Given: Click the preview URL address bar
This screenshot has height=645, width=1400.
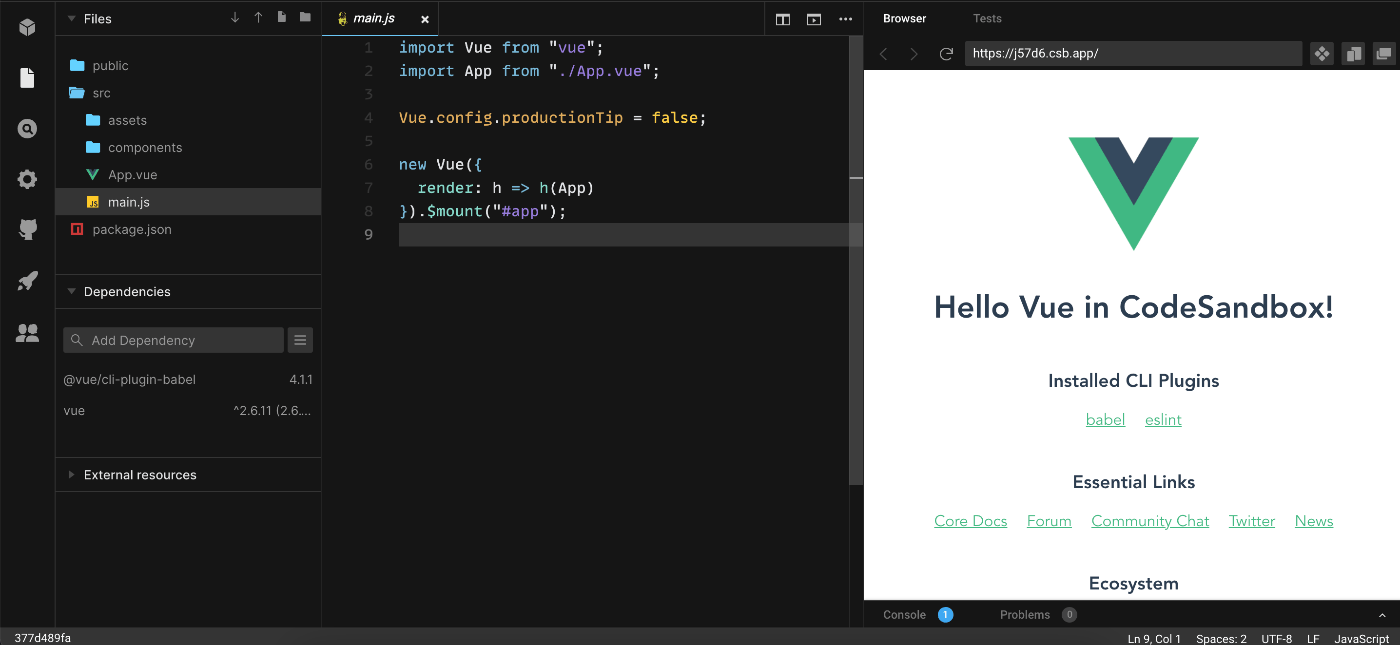Looking at the screenshot, I should tap(1133, 54).
